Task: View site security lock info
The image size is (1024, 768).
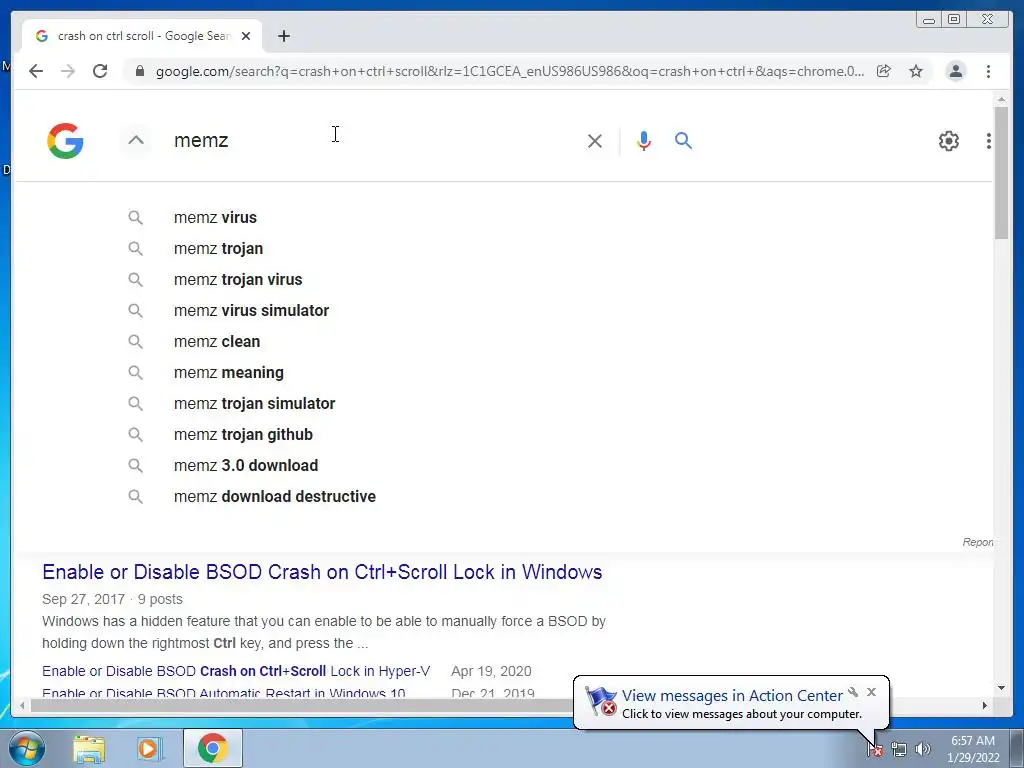Action: 140,71
